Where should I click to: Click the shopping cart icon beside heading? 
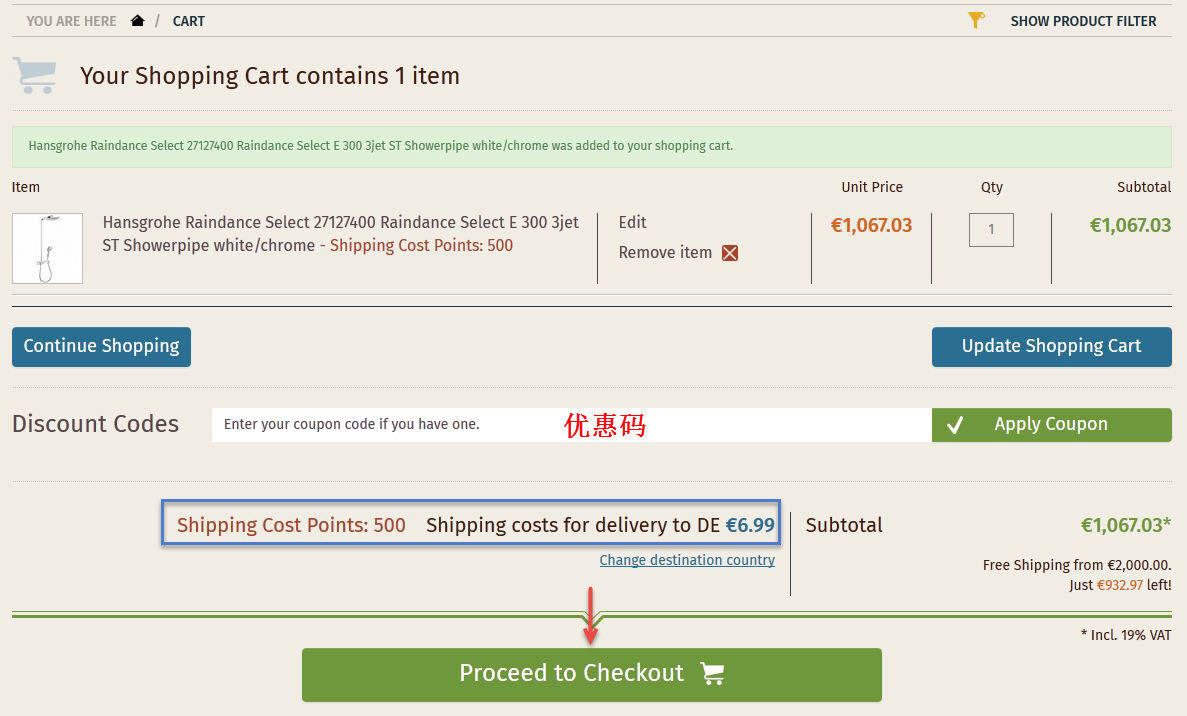click(x=35, y=76)
